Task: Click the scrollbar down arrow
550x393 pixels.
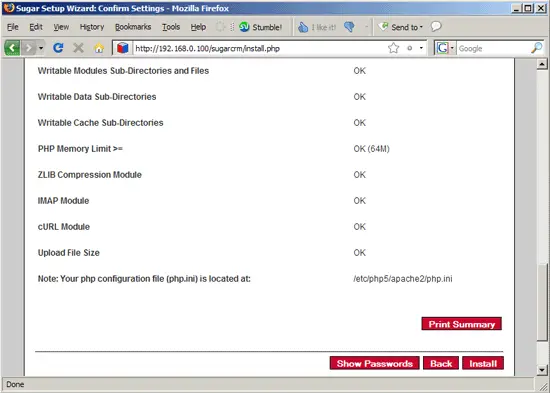Action: click(x=542, y=369)
